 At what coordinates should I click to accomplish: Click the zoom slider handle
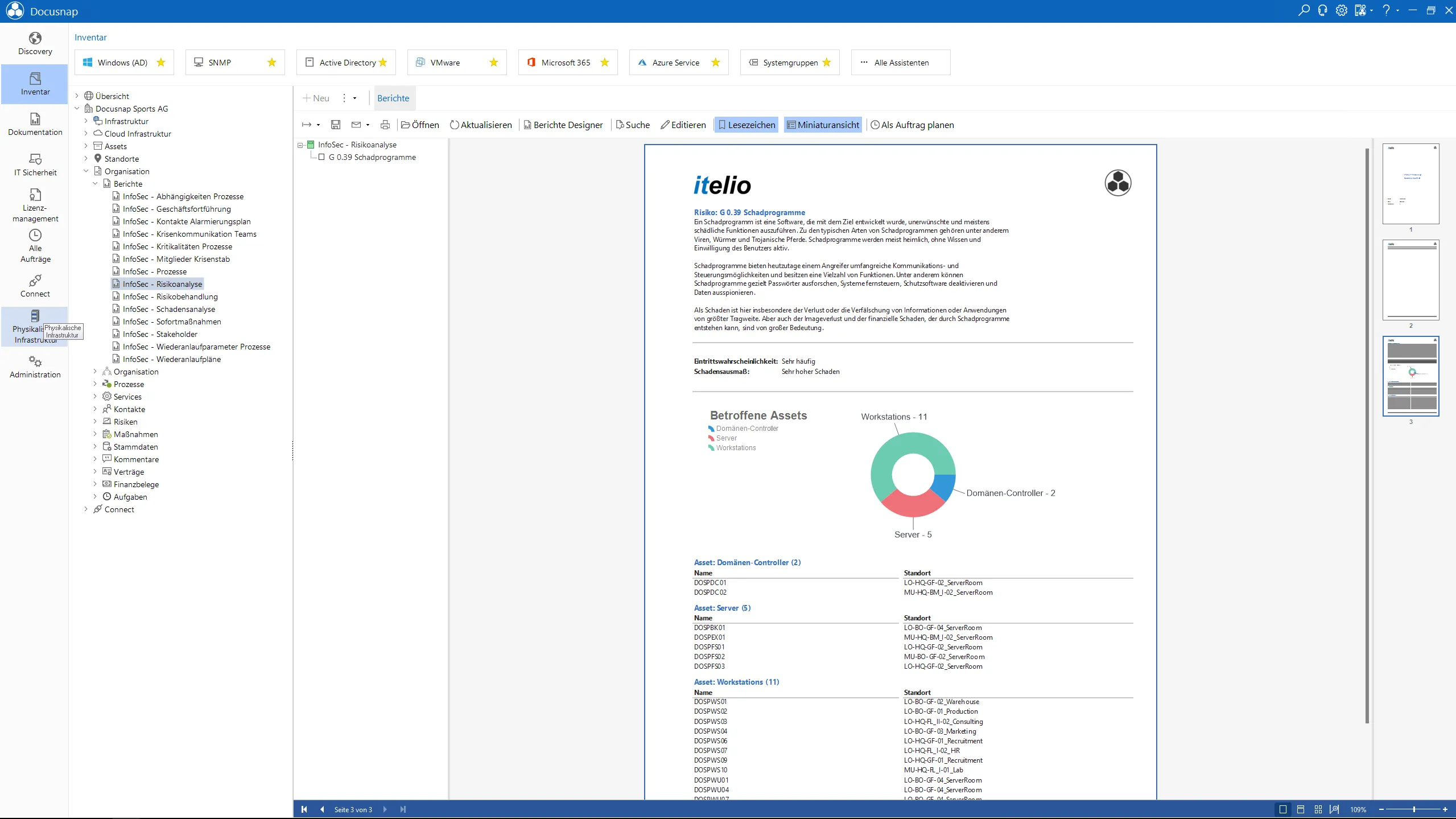[x=1414, y=809]
